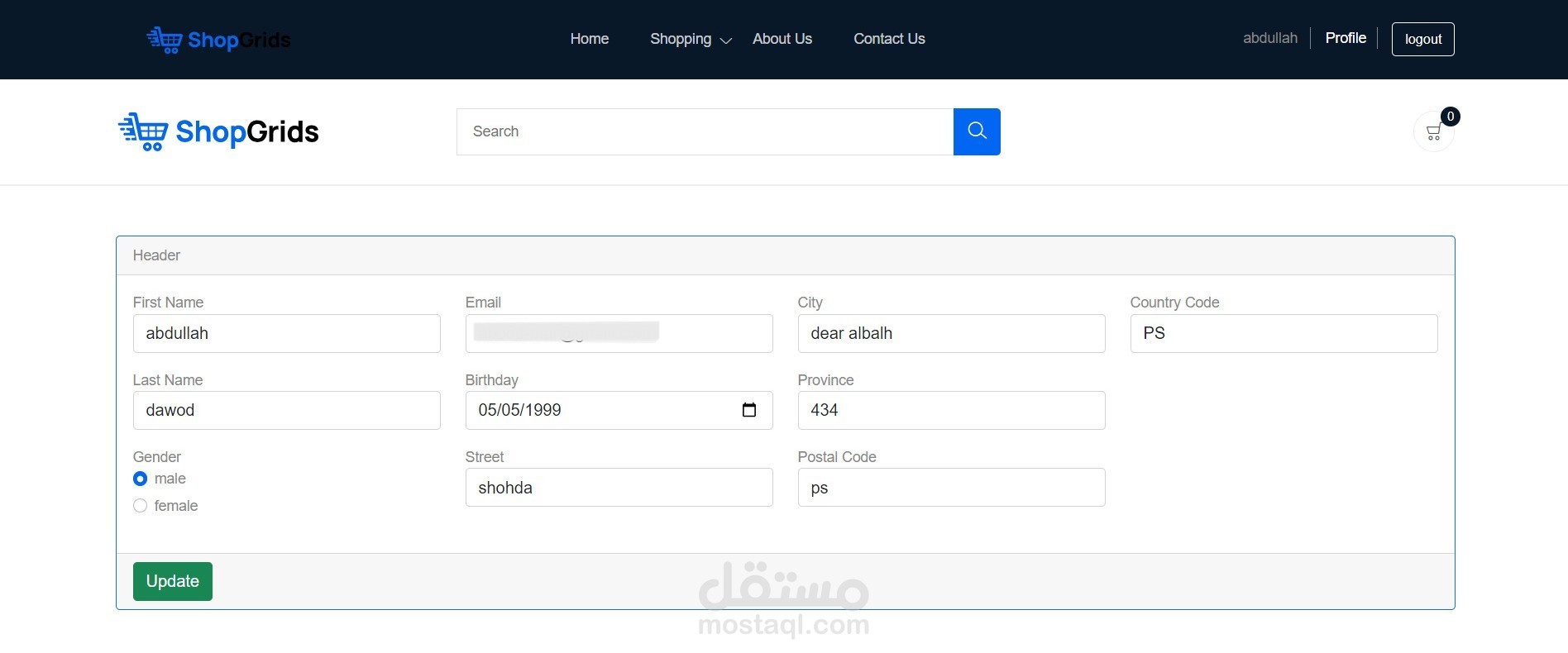
Task: Open the Home menu item
Action: pos(590,39)
